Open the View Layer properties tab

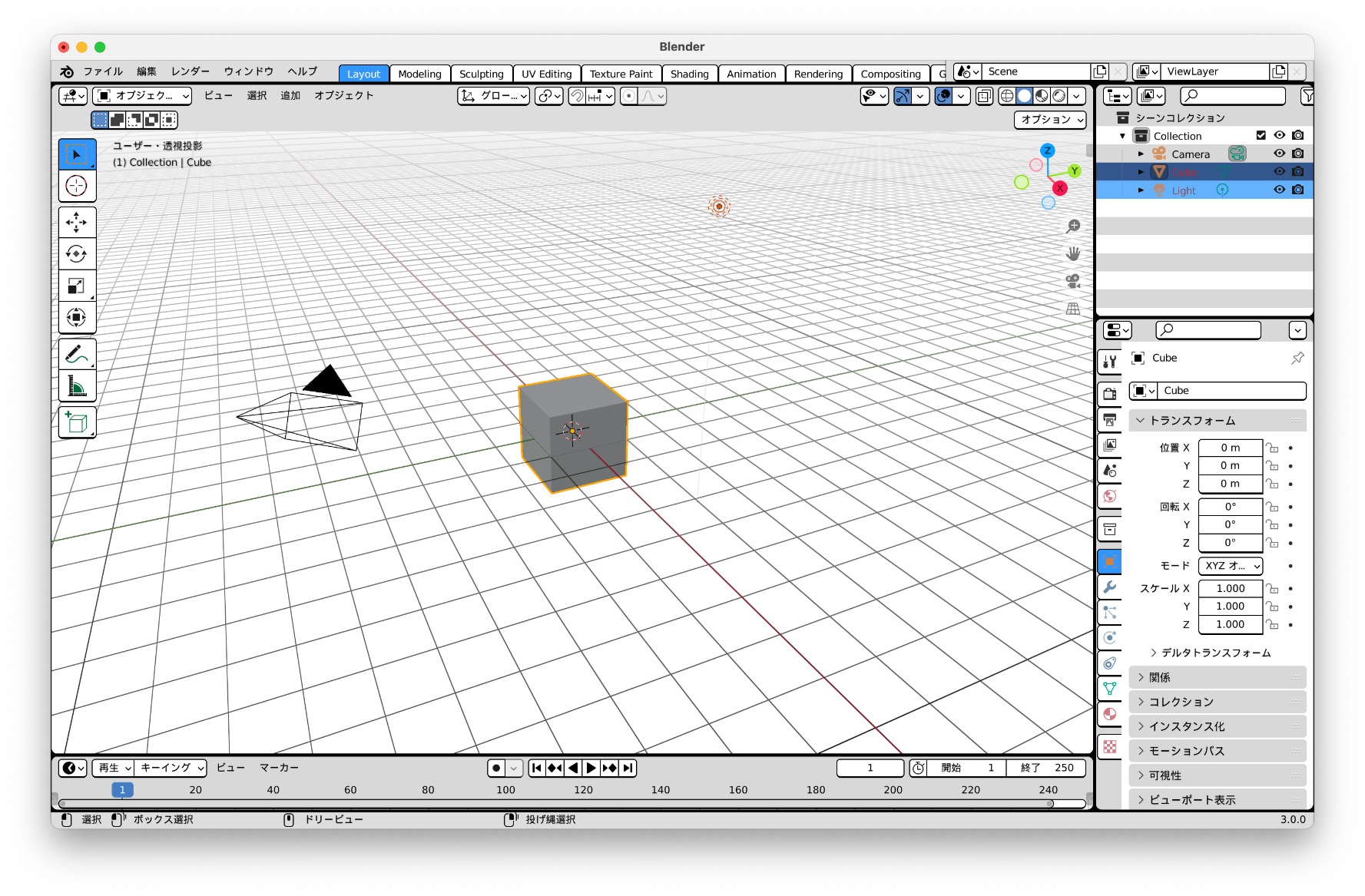coord(1110,445)
